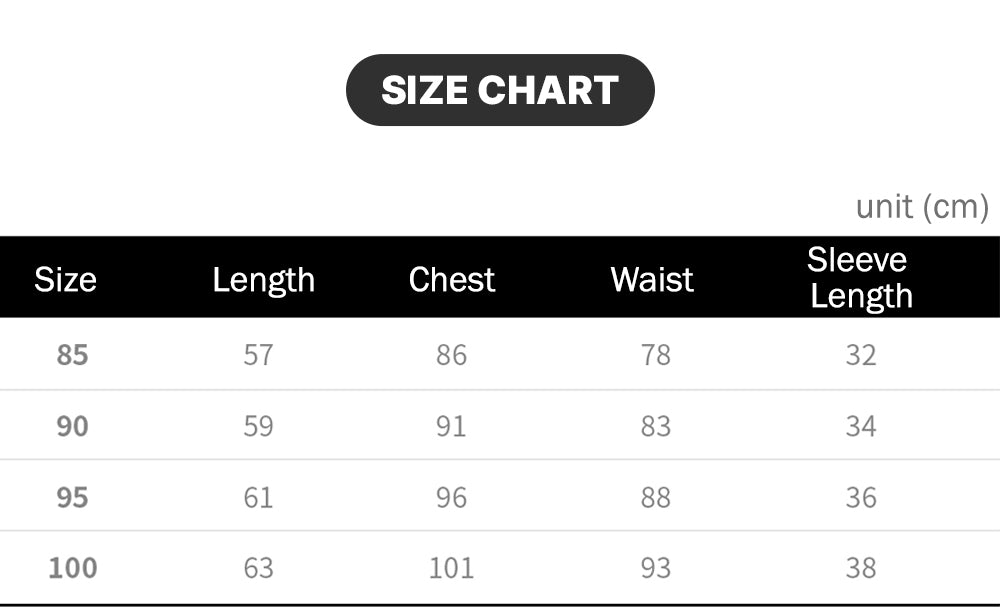Click the SIZE CHART title badge
1000x615 pixels.
point(500,90)
